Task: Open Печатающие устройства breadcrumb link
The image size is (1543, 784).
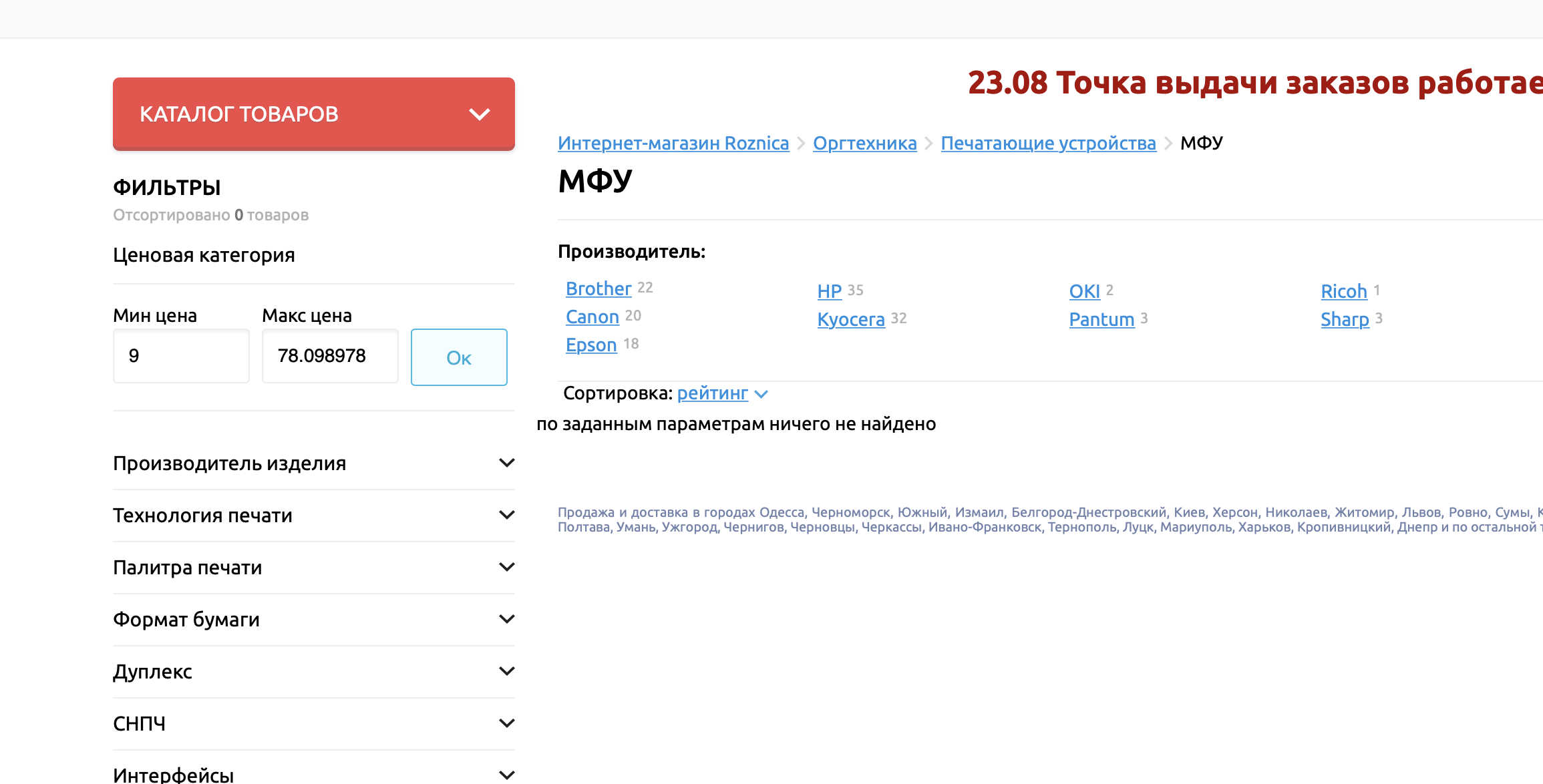Action: [1048, 143]
